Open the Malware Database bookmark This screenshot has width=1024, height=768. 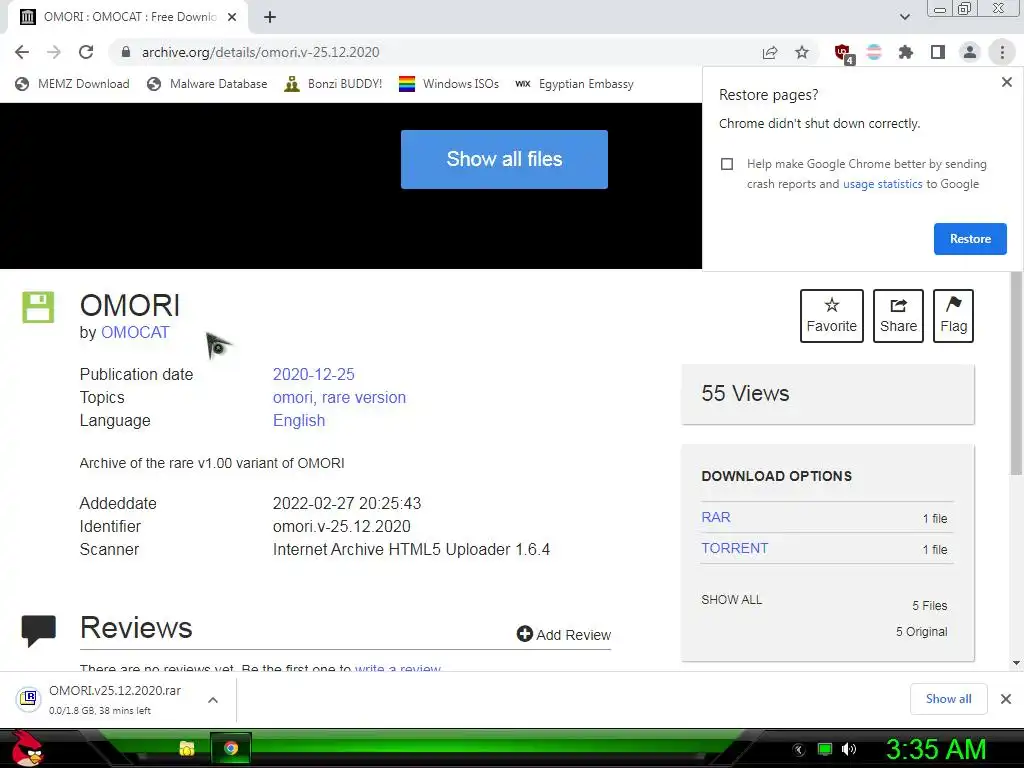(x=207, y=84)
